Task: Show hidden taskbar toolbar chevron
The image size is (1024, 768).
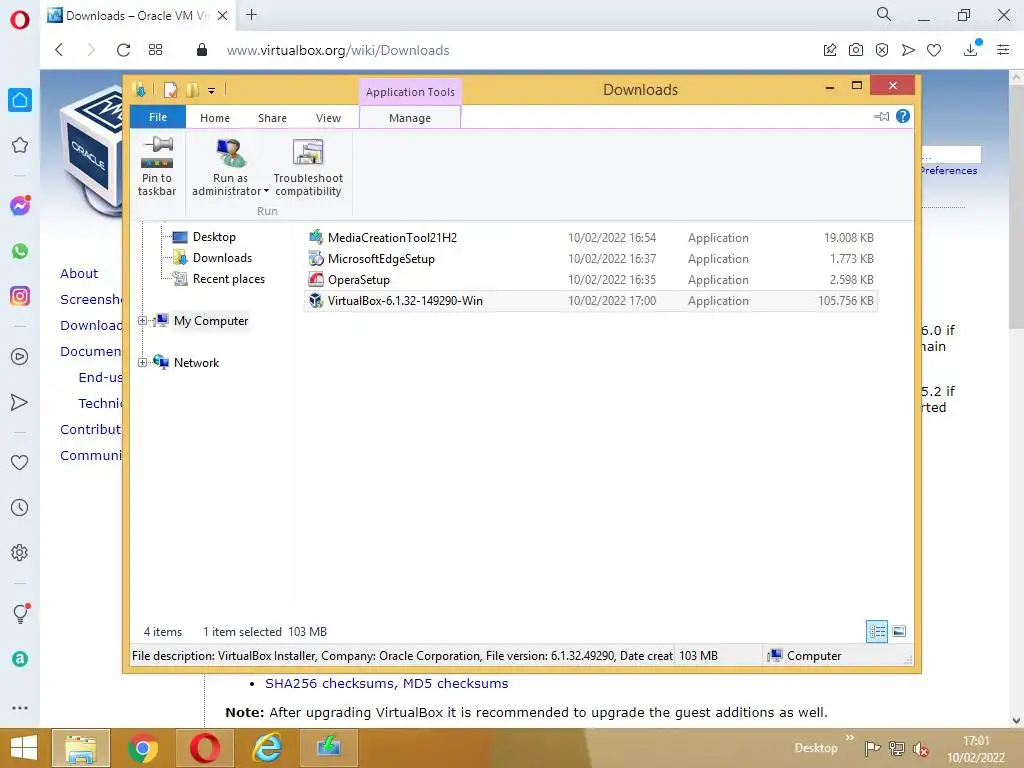Action: click(x=850, y=737)
